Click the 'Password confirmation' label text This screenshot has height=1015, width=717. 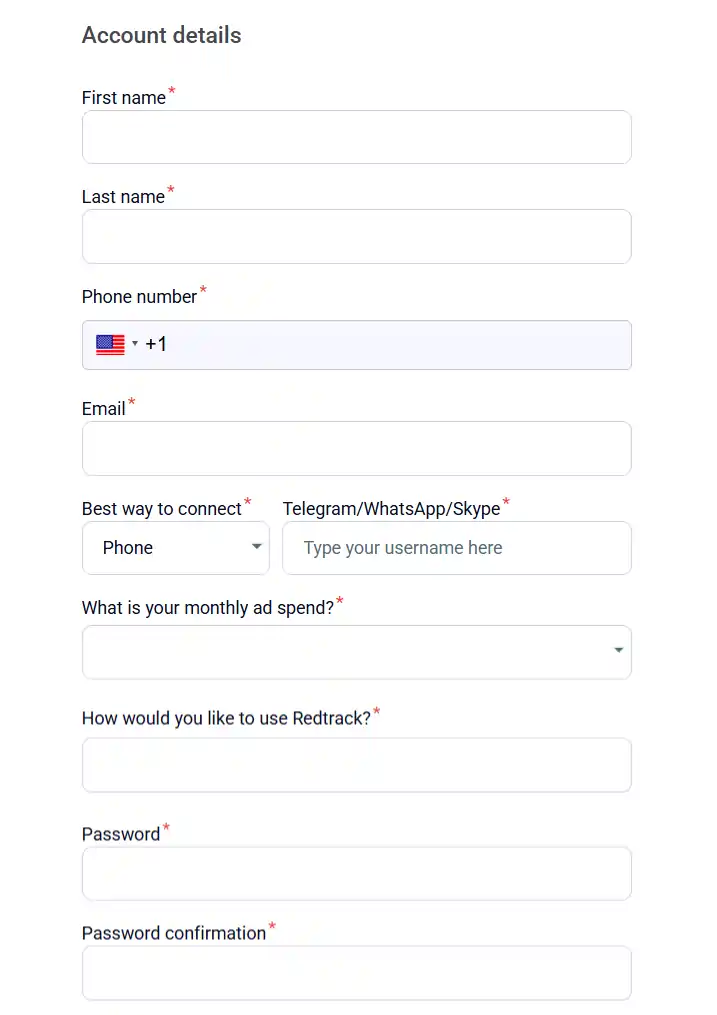(174, 933)
